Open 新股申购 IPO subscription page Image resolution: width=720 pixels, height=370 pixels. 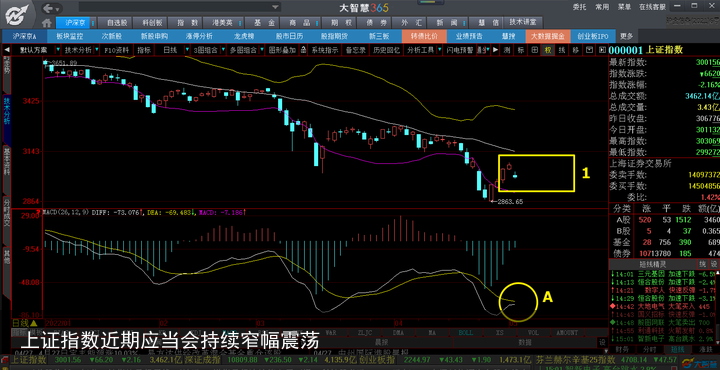click(154, 36)
